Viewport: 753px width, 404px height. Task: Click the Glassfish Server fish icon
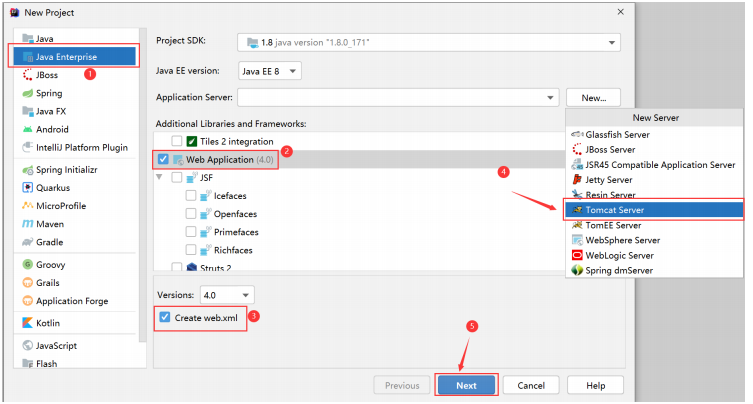pyautogui.click(x=577, y=135)
